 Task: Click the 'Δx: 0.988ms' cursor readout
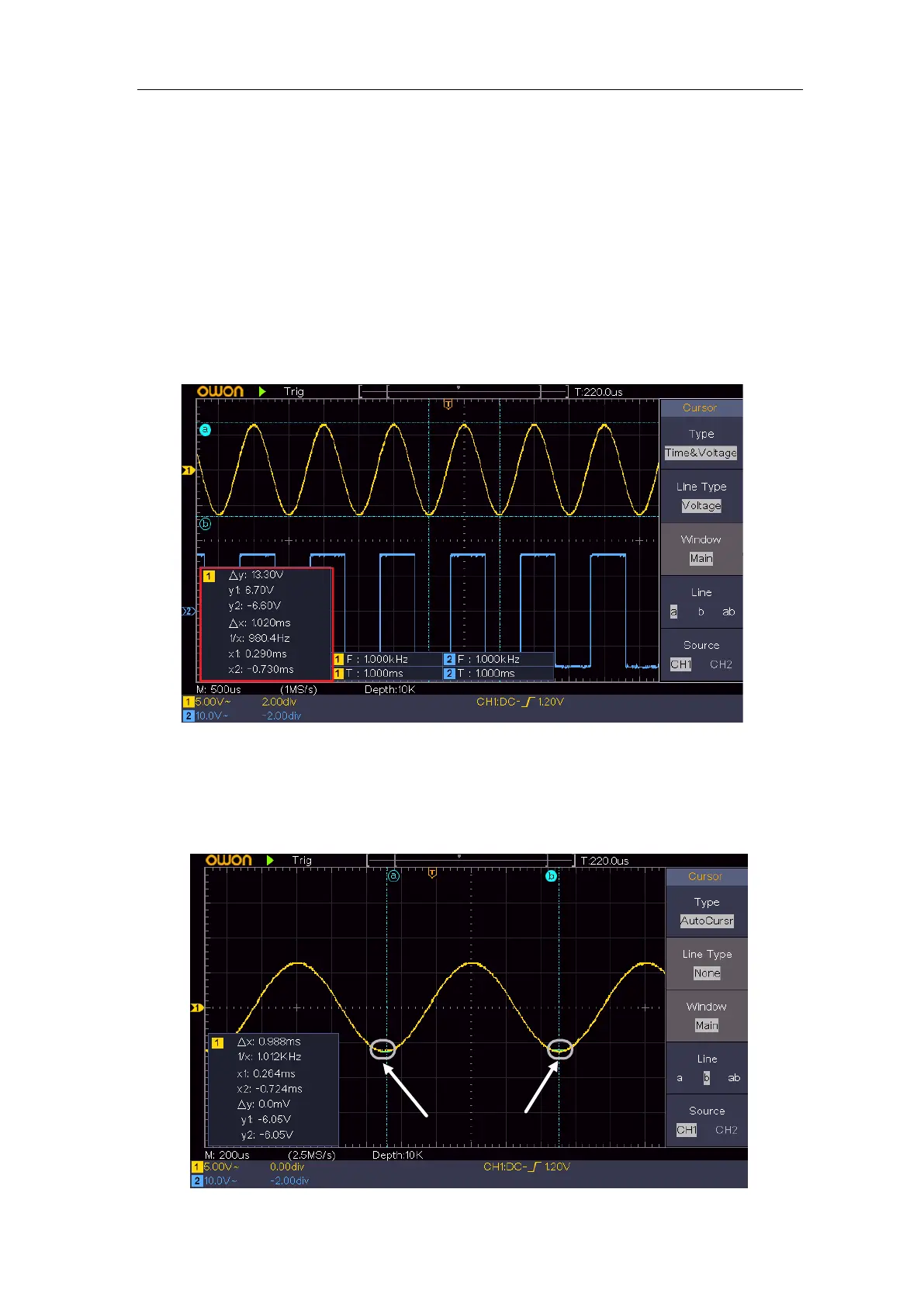[268, 1042]
